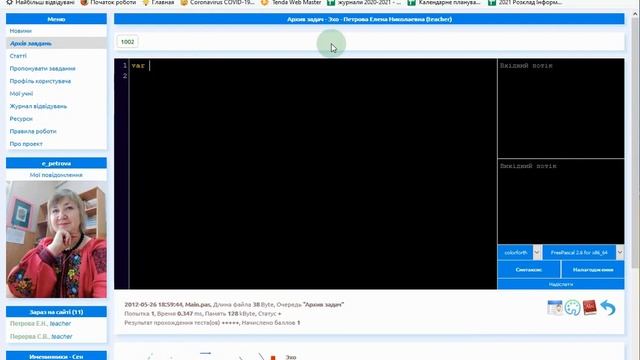Click the page vertical scrollbar

tap(636, 143)
